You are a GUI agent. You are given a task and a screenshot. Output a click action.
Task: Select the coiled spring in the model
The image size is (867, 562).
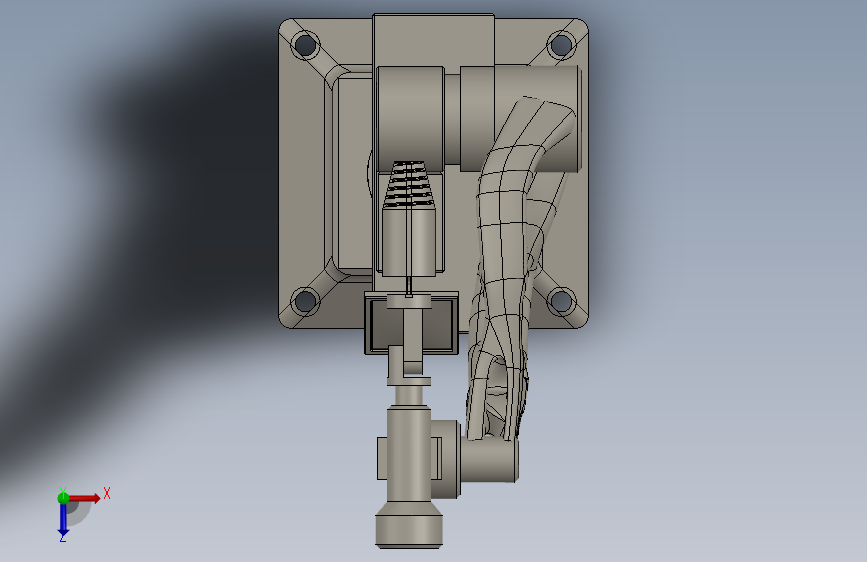(410, 185)
